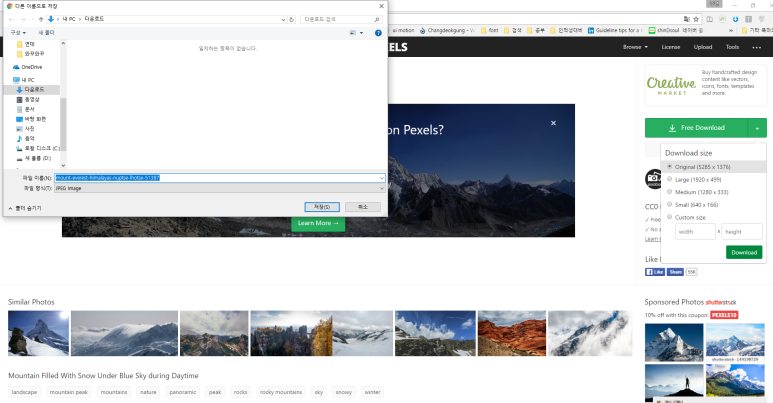The image size is (773, 403).
Task: Click the Free Download button
Action: click(x=696, y=128)
